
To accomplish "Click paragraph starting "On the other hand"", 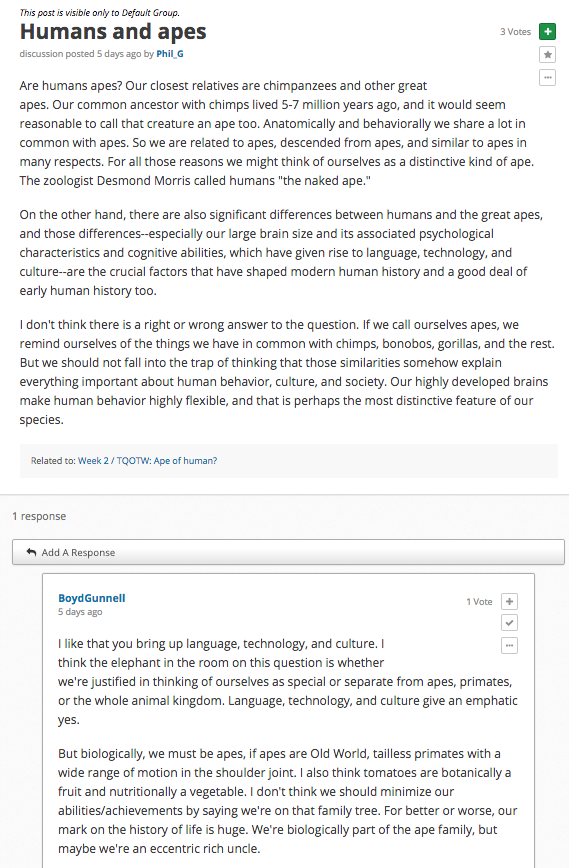I will [x=281, y=252].
